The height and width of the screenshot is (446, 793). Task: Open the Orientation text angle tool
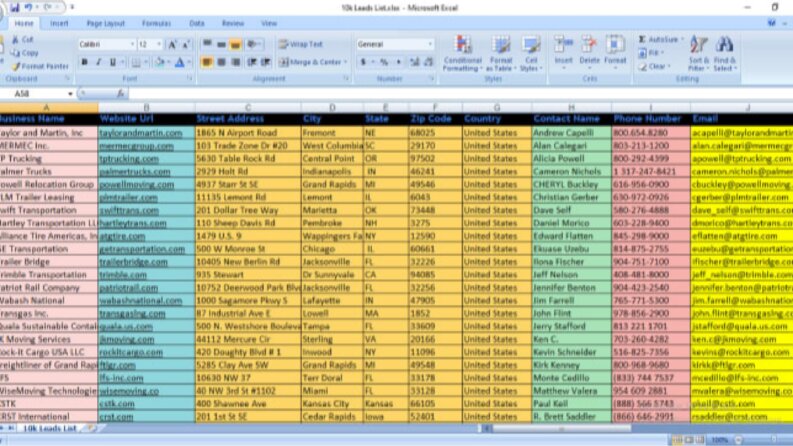pos(252,44)
